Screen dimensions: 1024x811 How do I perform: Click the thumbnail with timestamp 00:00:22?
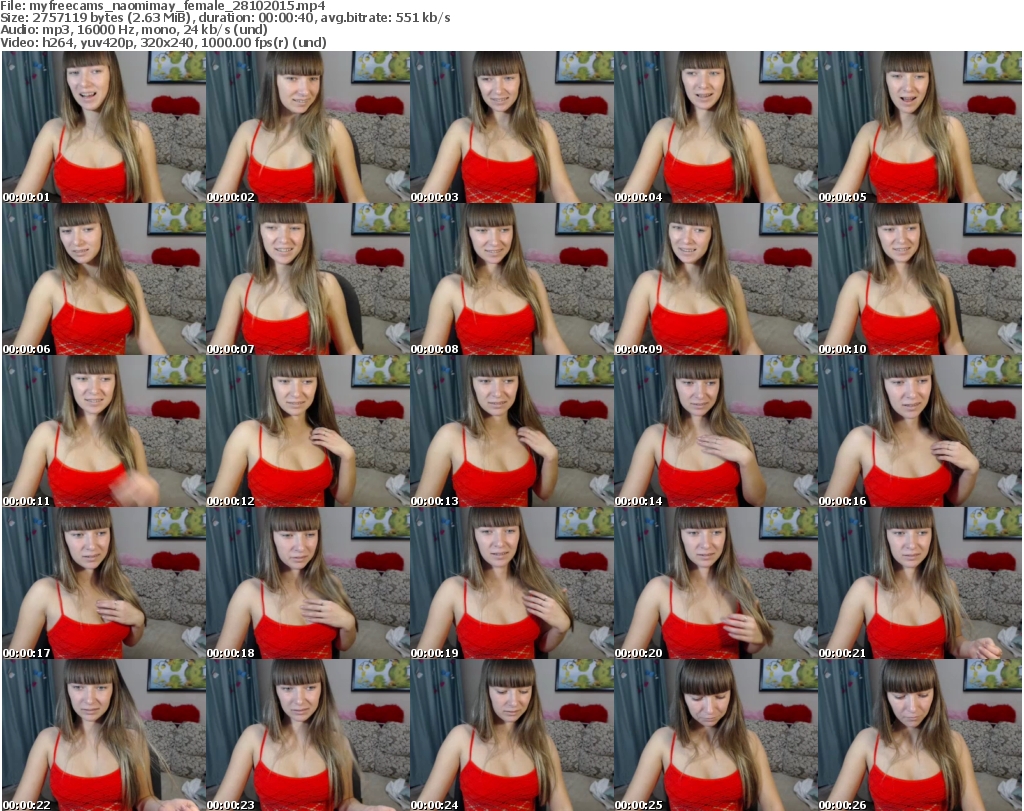[104, 735]
